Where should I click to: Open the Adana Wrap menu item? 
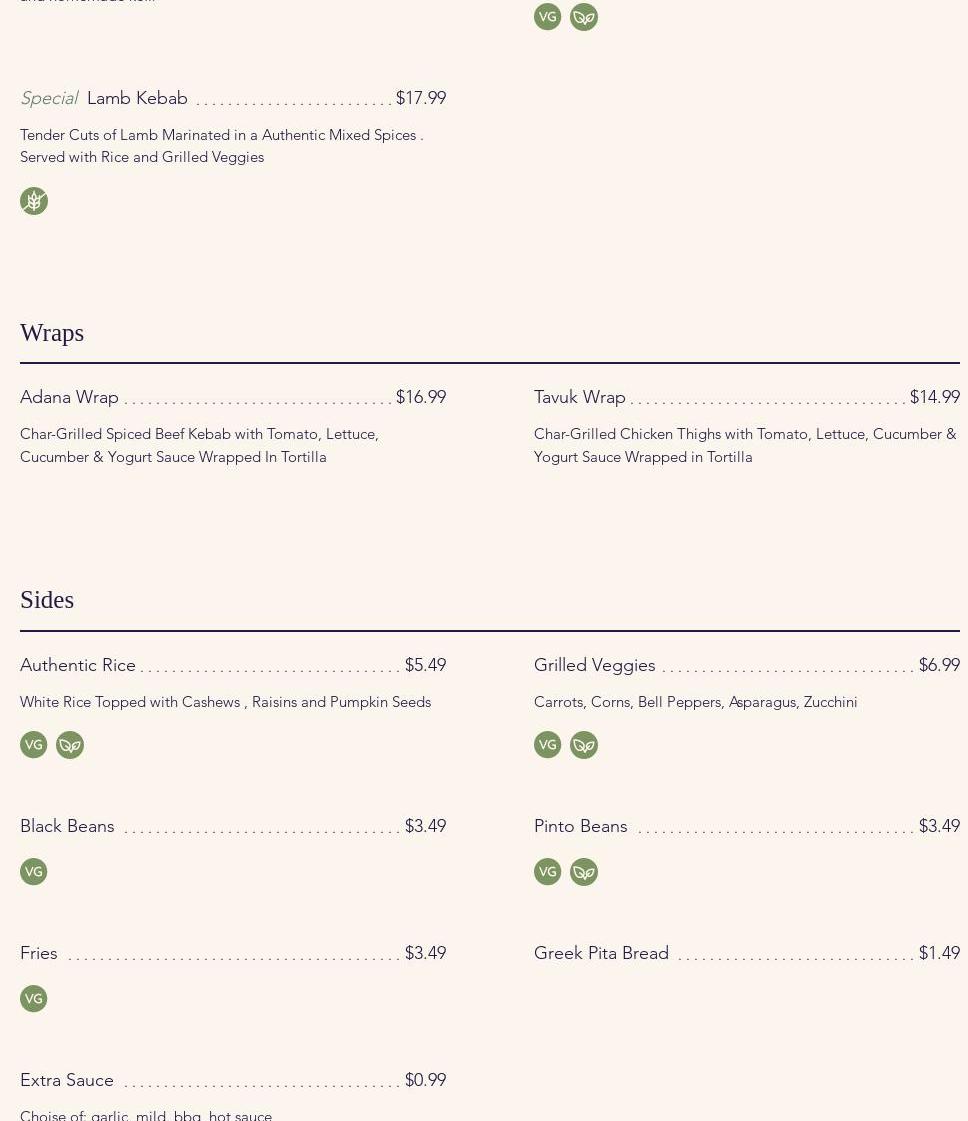click(70, 397)
